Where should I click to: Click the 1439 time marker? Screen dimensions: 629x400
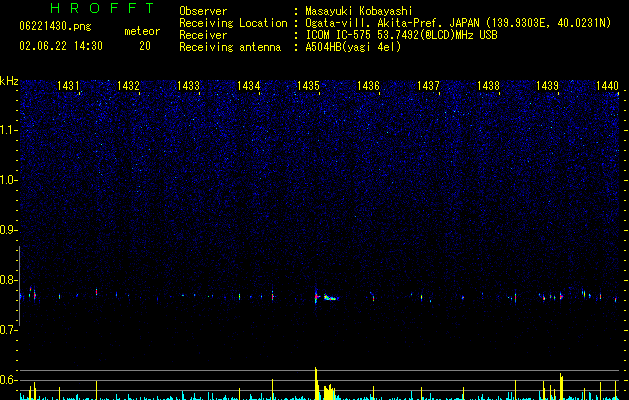548,85
